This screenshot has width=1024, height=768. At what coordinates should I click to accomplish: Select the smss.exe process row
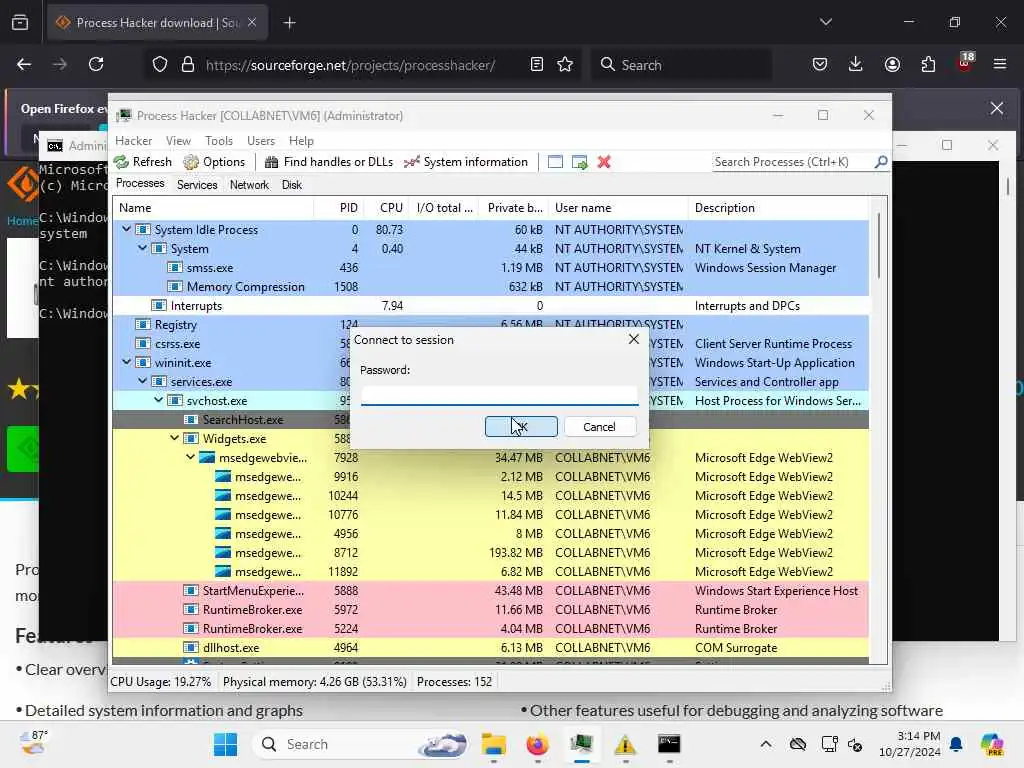point(490,268)
